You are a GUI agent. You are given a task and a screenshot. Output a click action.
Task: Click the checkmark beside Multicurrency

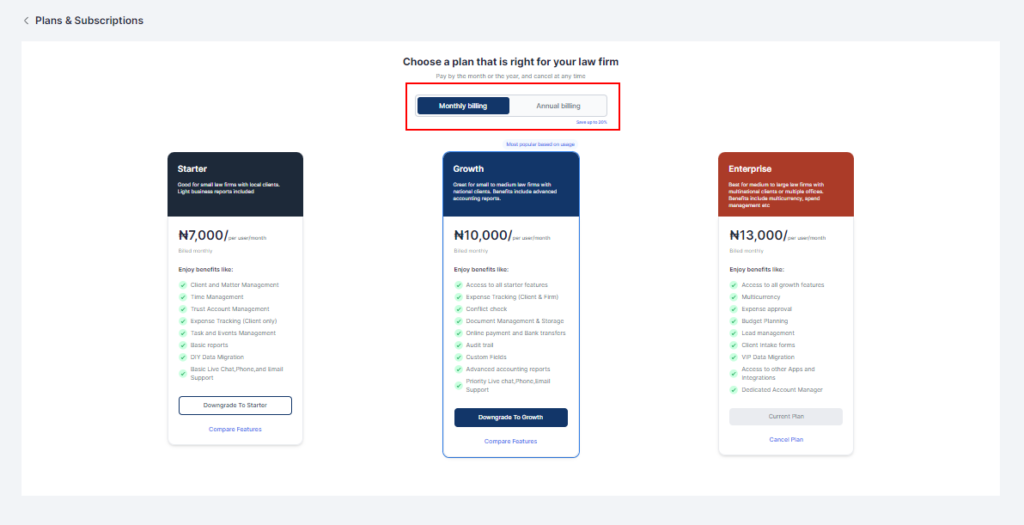[733, 297]
